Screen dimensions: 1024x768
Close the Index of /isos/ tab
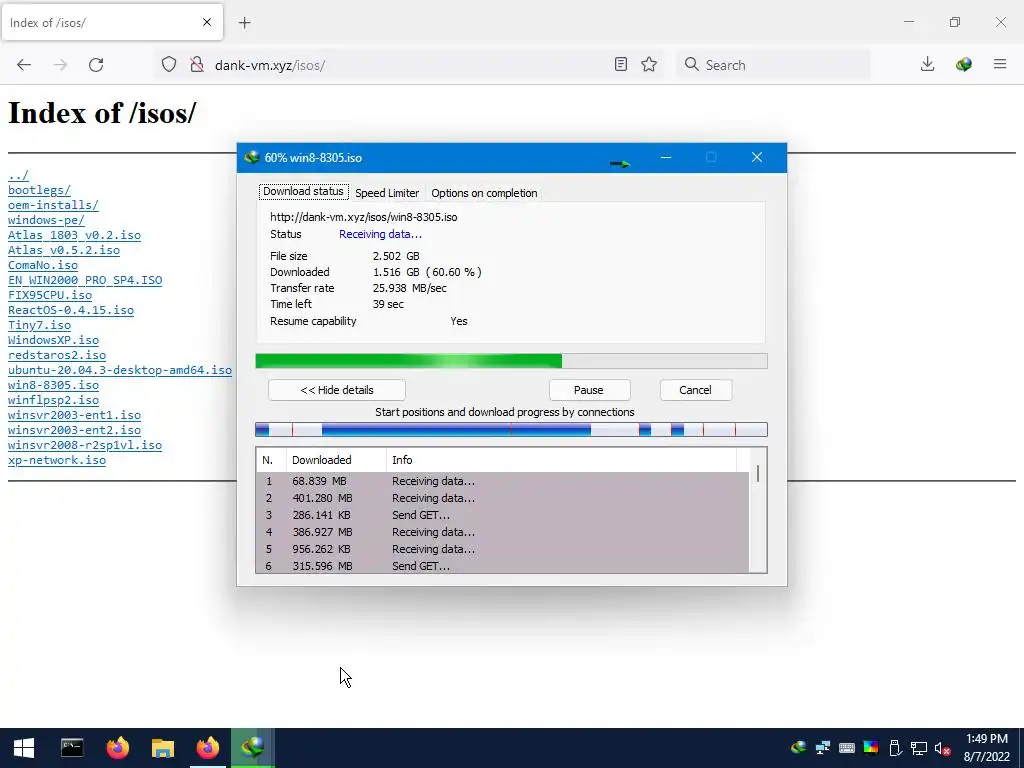point(207,22)
